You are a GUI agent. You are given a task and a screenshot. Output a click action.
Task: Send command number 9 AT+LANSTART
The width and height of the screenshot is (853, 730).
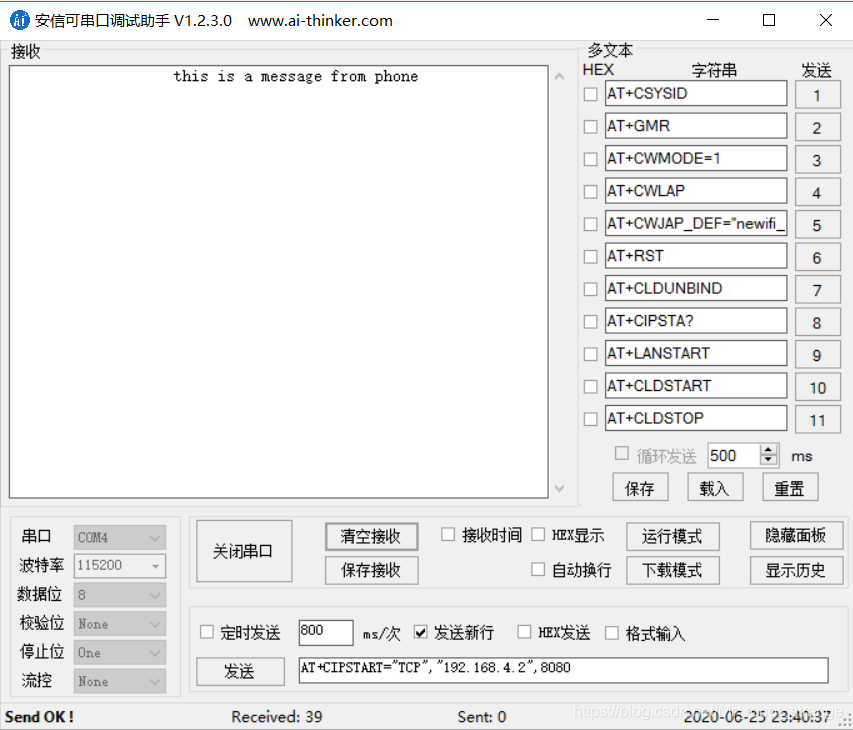[818, 355]
